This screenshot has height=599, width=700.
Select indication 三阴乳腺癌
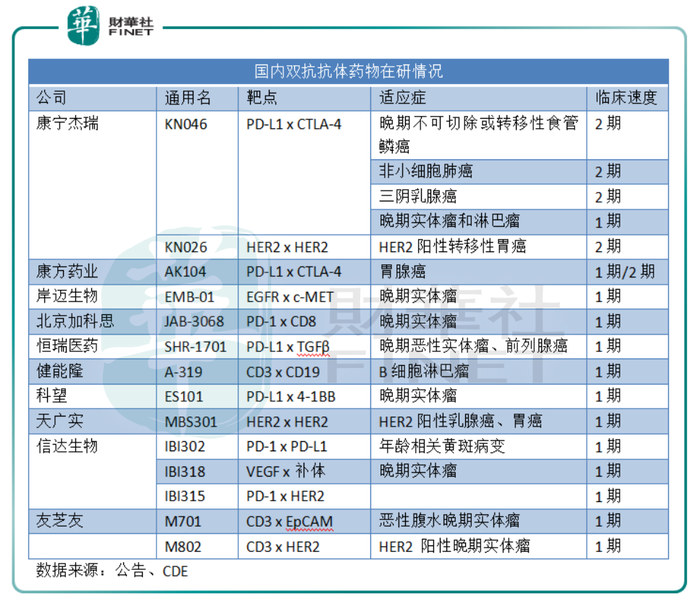click(417, 196)
